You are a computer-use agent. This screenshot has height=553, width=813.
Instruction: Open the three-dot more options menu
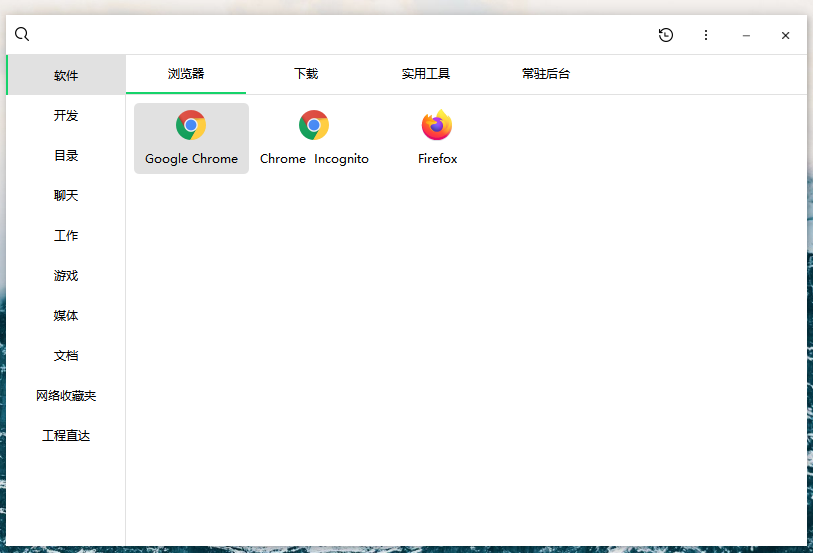pyautogui.click(x=706, y=35)
